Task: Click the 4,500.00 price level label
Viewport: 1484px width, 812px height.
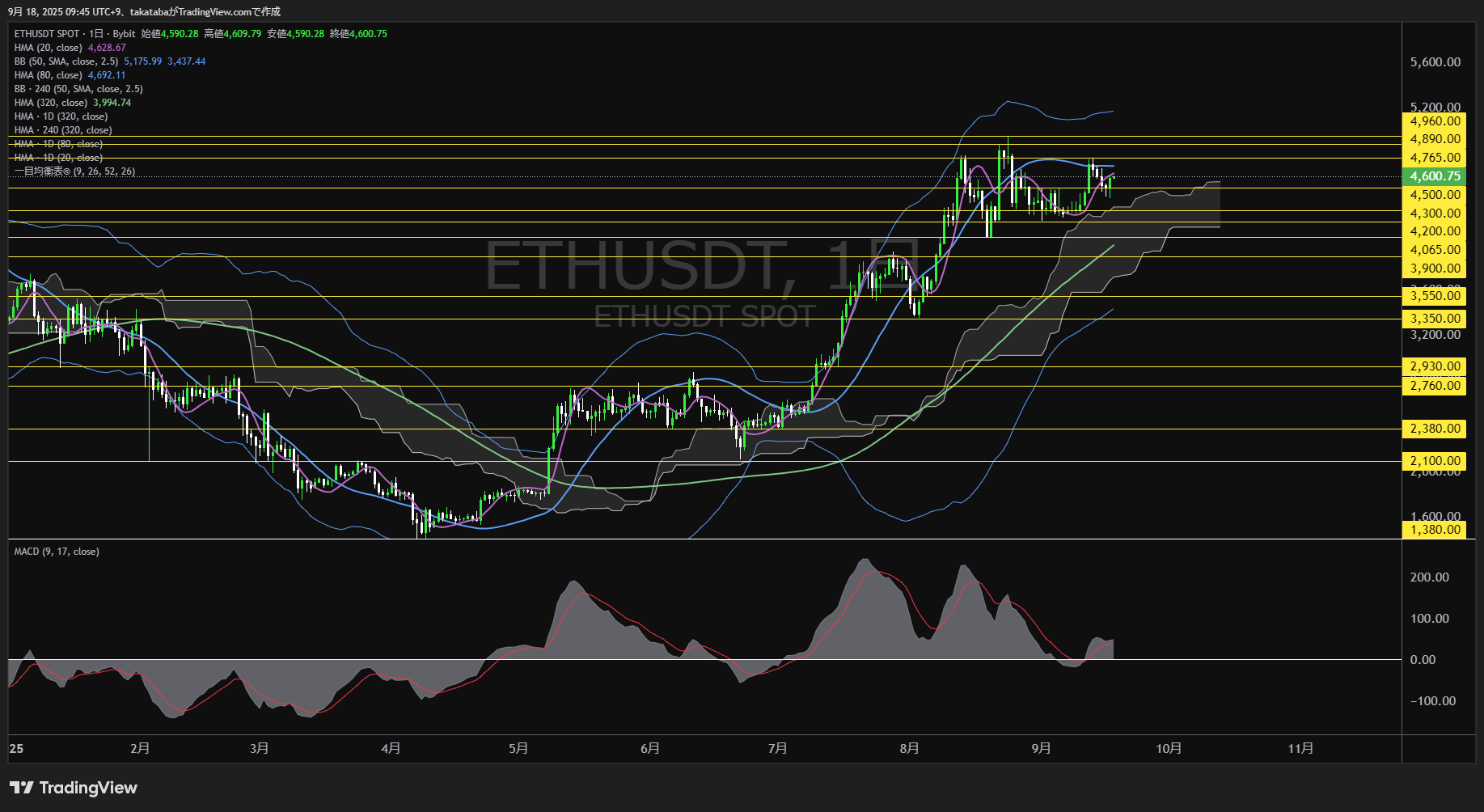Action: tap(1434, 195)
